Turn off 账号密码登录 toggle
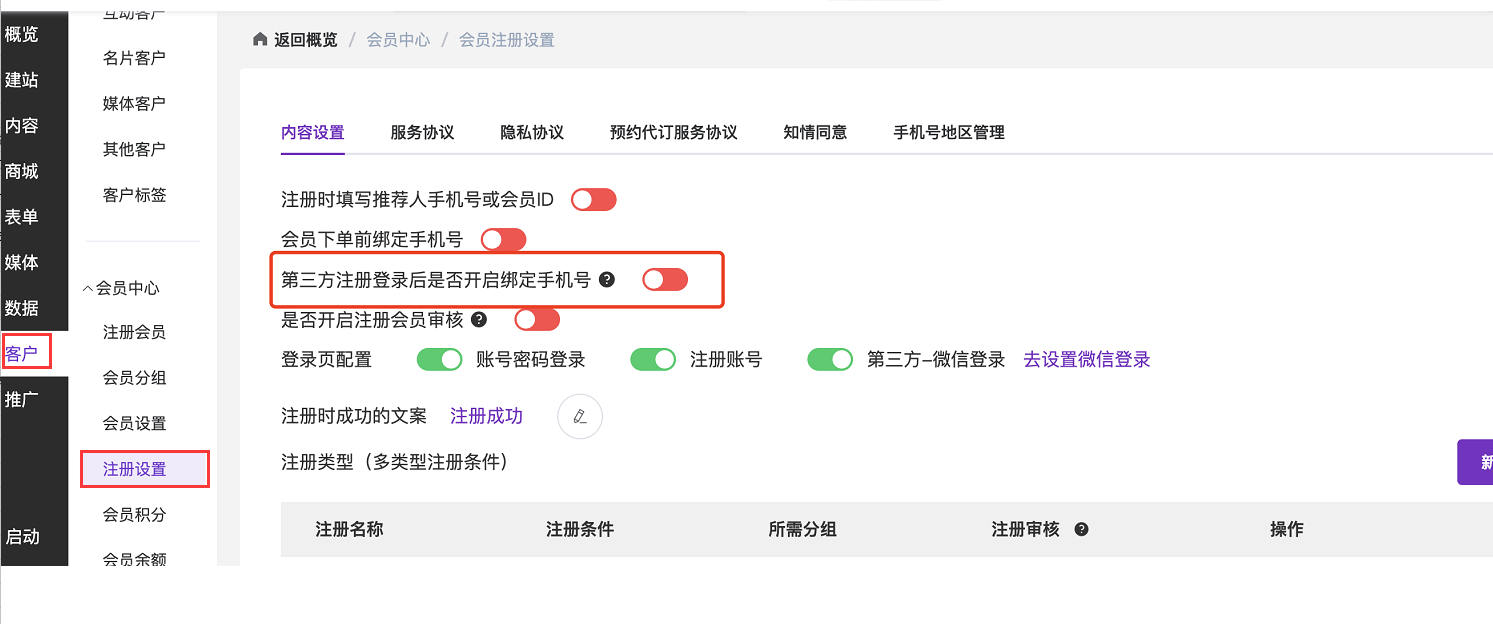This screenshot has height=624, width=1493. tap(440, 359)
